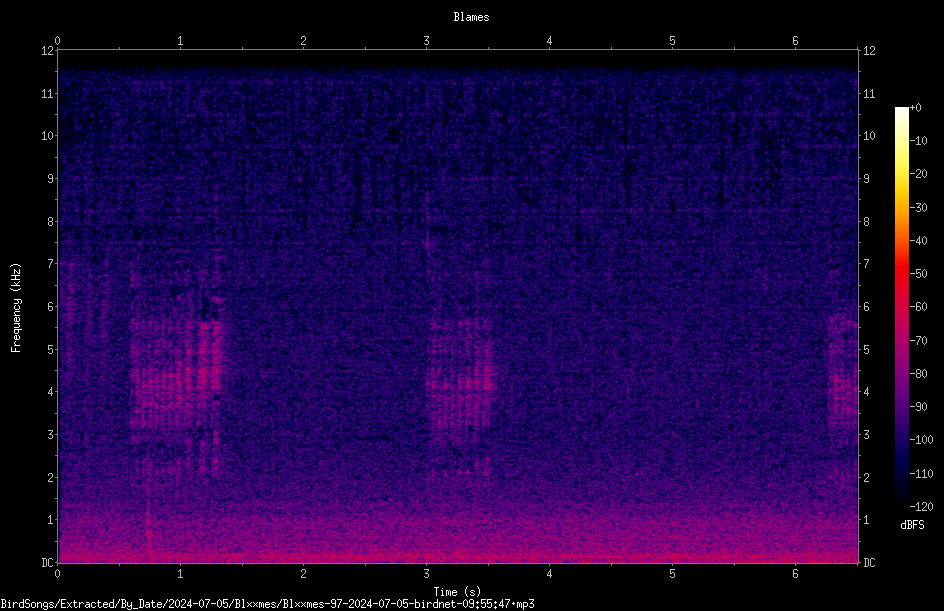This screenshot has width=944, height=611.
Task: Click the "4" second tick on bottom time axis
Action: click(x=549, y=574)
